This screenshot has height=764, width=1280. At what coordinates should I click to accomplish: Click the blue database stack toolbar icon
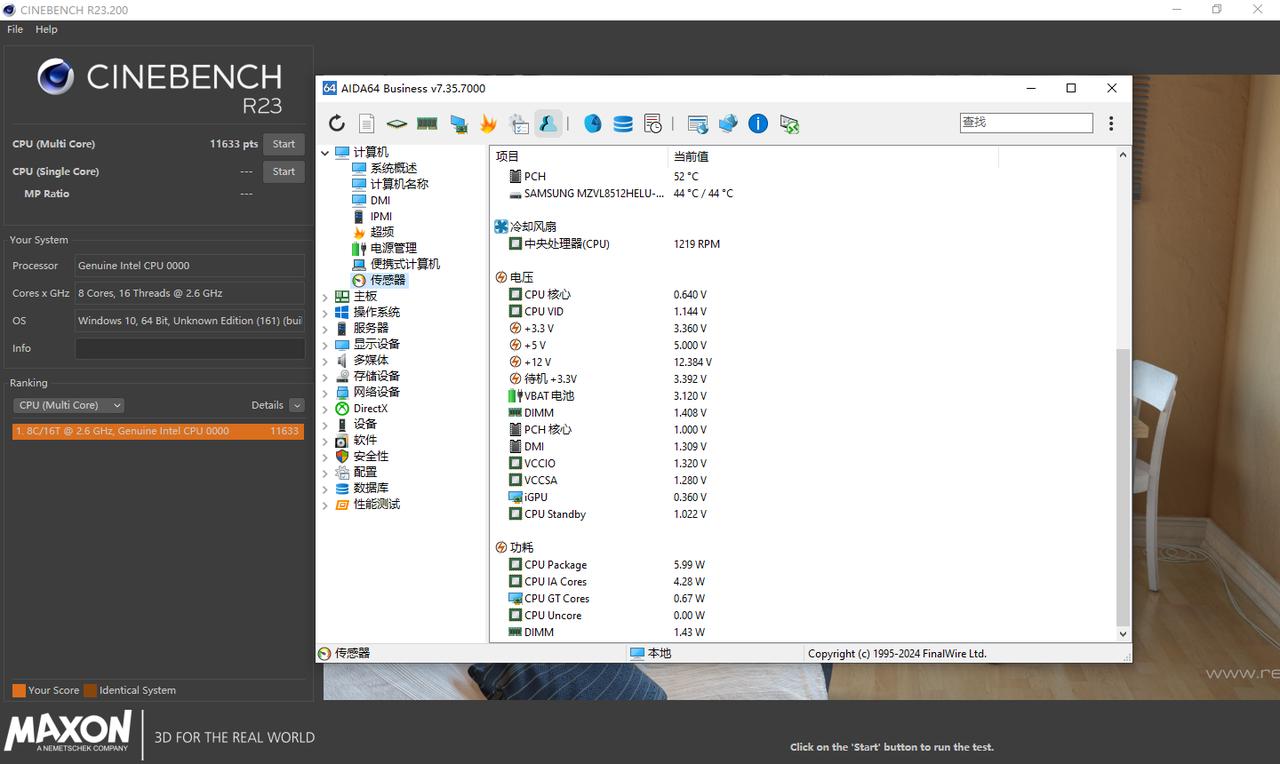pos(623,123)
